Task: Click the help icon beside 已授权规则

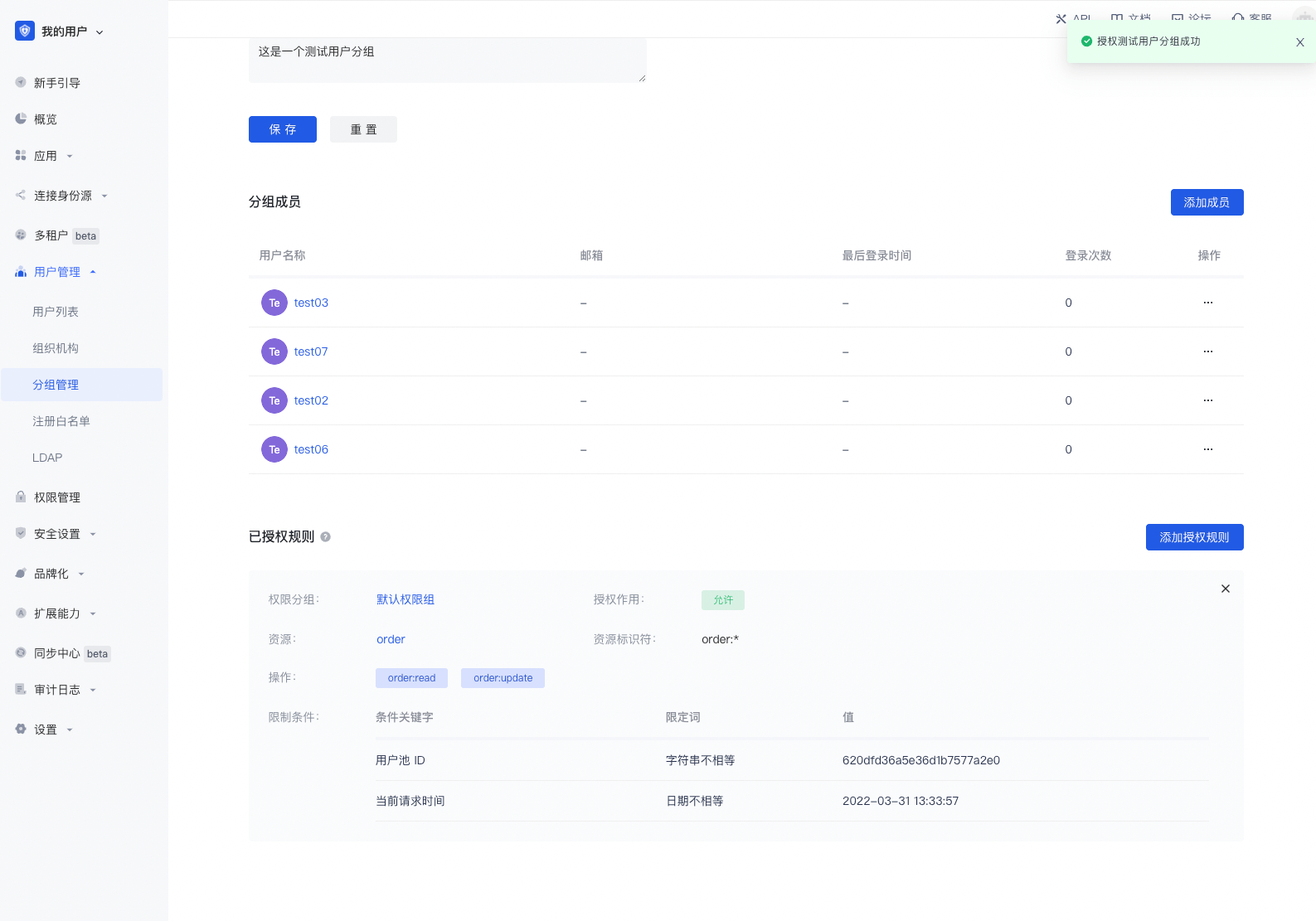Action: click(325, 537)
